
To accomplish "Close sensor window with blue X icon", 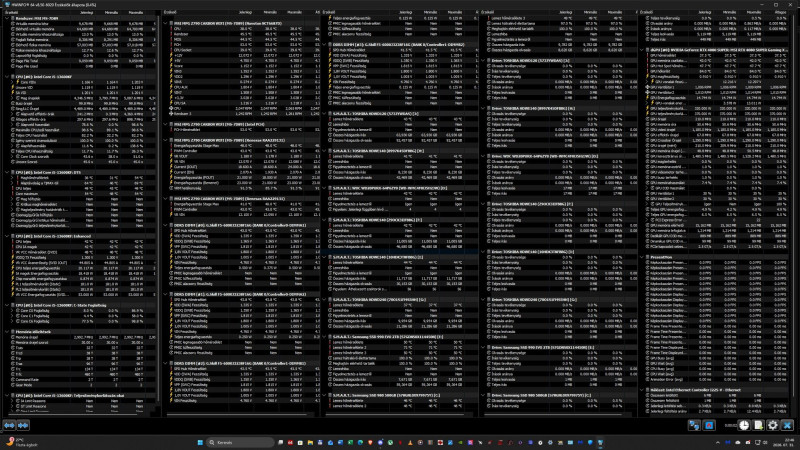I will (x=787, y=425).
